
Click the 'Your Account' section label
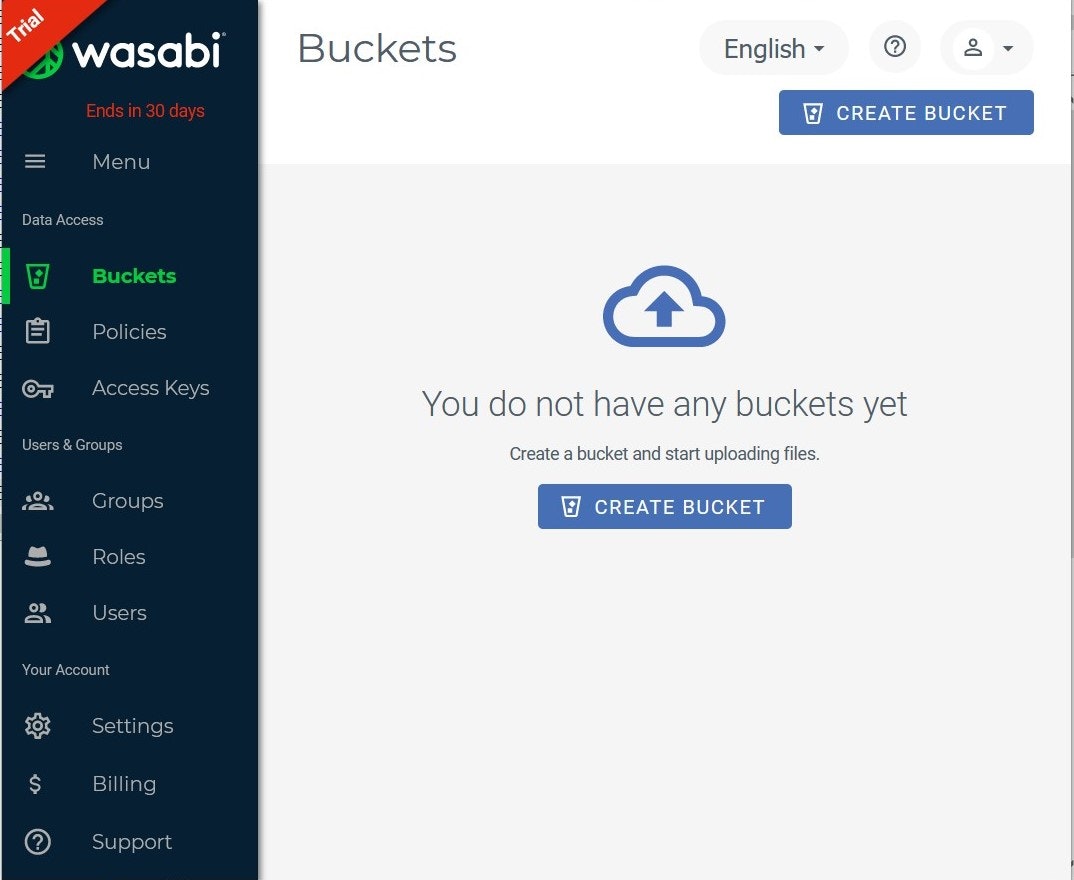(x=66, y=670)
